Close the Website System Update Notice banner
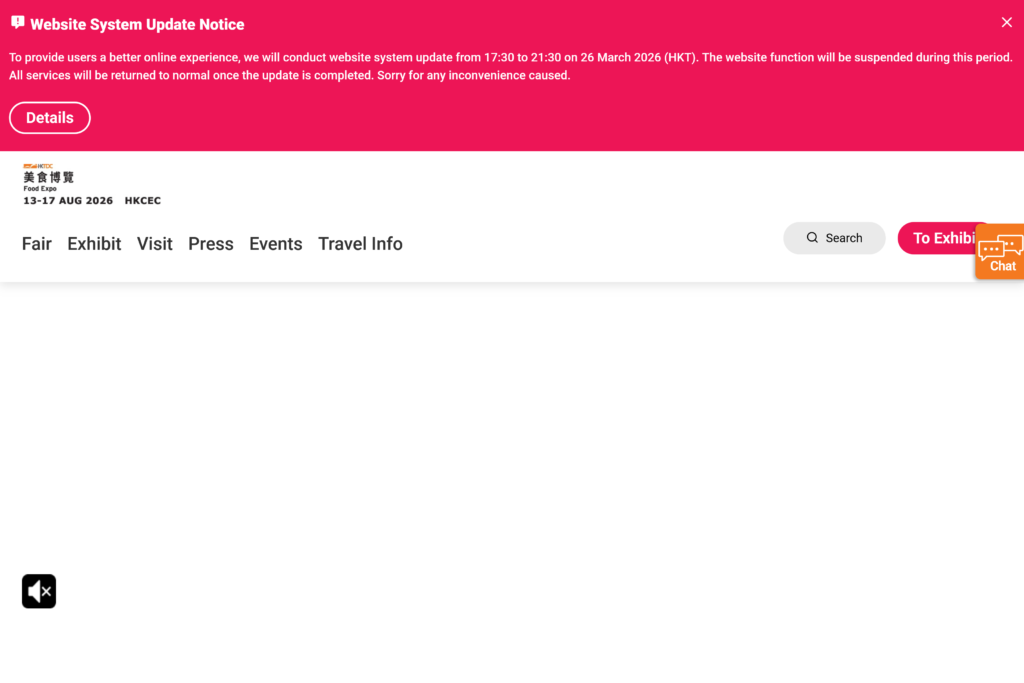Screen dimensions: 1024x683 [x=1006, y=23]
